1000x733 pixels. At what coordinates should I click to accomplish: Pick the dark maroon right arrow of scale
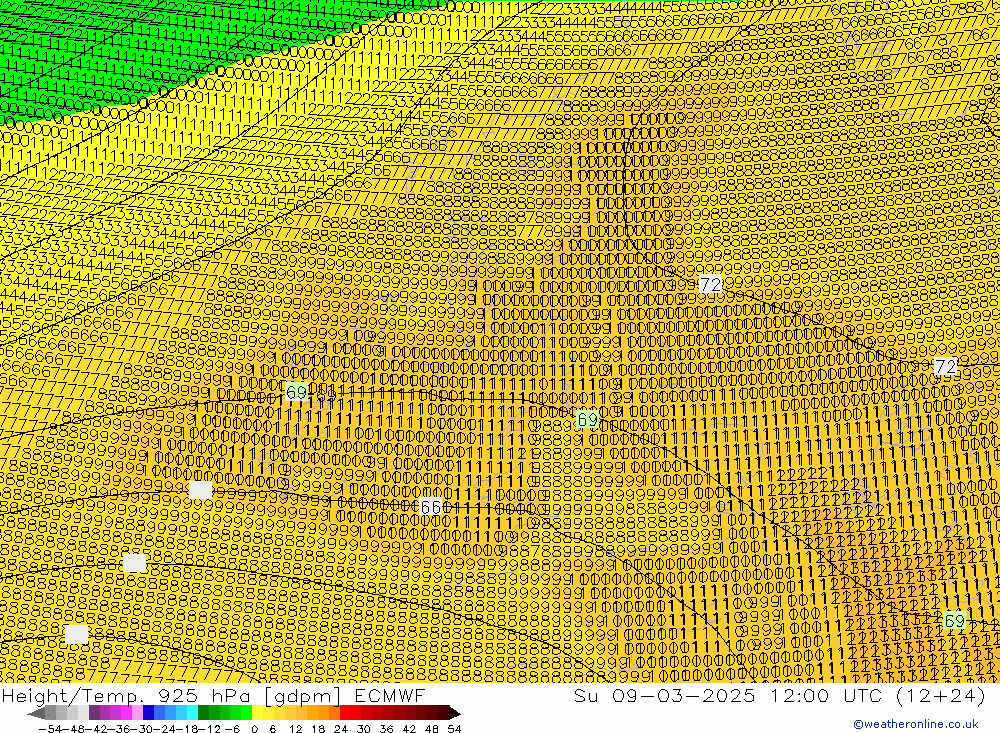453,713
